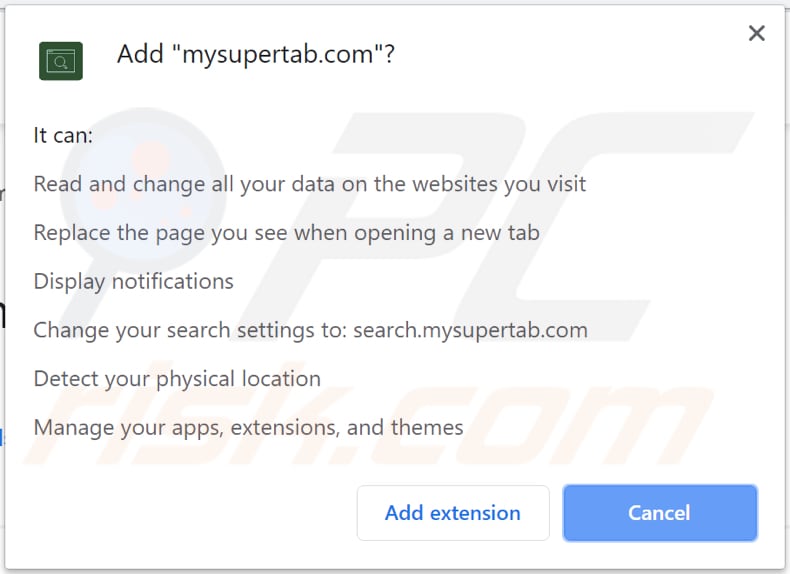Image resolution: width=790 pixels, height=574 pixels.
Task: Select the "Display notifications" permission line
Action: pos(133,282)
